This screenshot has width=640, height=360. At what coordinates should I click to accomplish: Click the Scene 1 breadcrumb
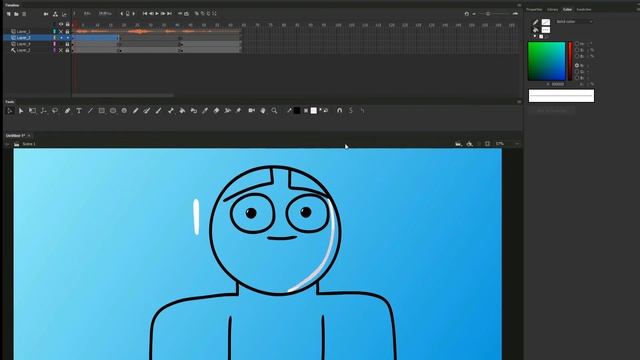[x=29, y=144]
